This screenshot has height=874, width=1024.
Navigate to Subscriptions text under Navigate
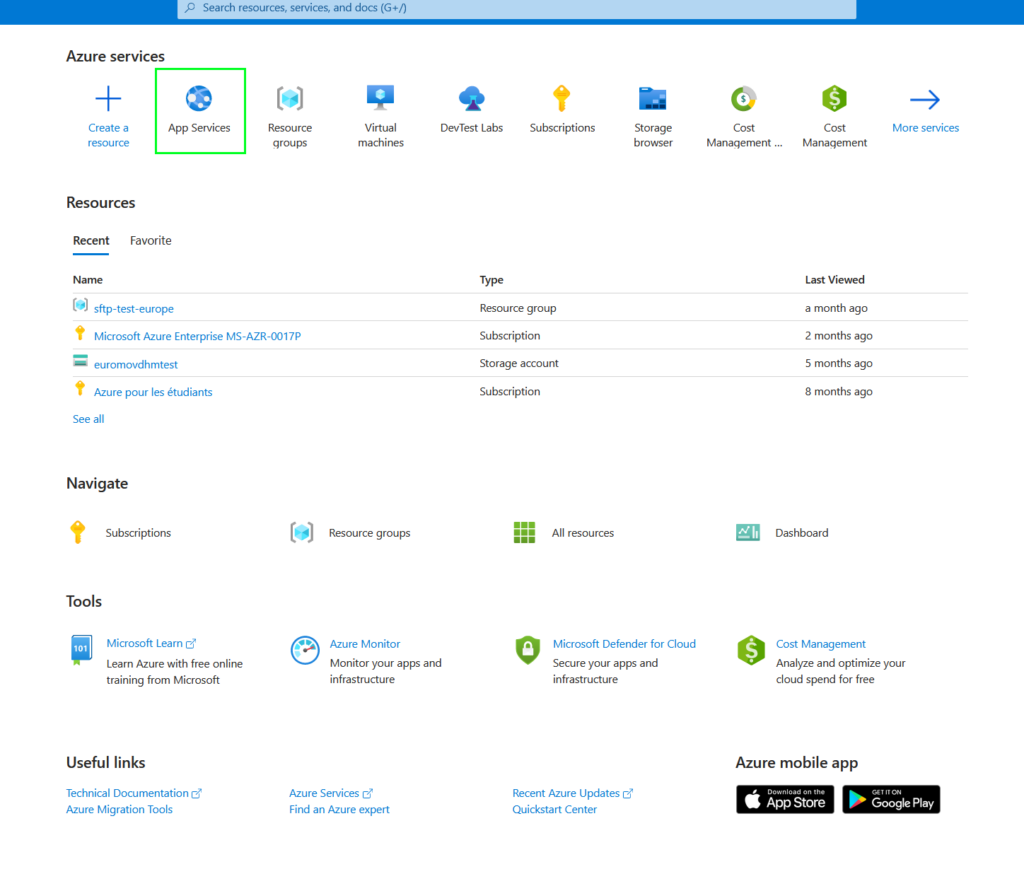pyautogui.click(x=138, y=533)
